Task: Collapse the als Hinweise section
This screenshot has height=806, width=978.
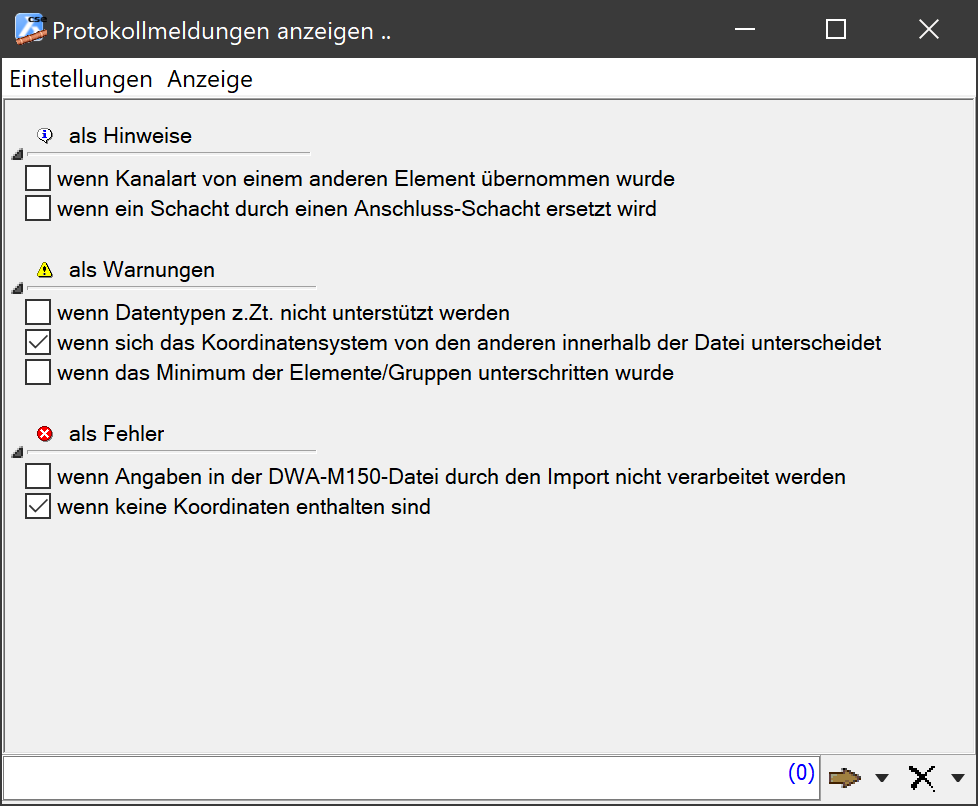Action: tap(16, 155)
